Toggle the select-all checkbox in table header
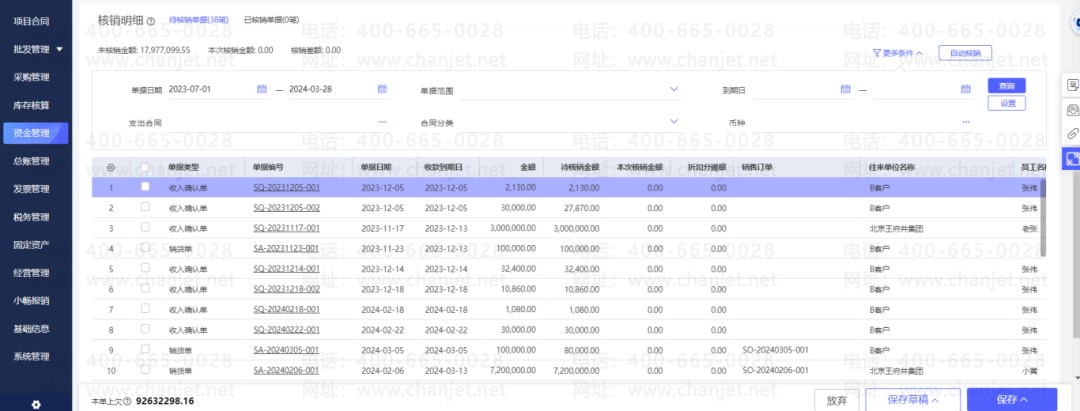The image size is (1080, 411). point(146,167)
